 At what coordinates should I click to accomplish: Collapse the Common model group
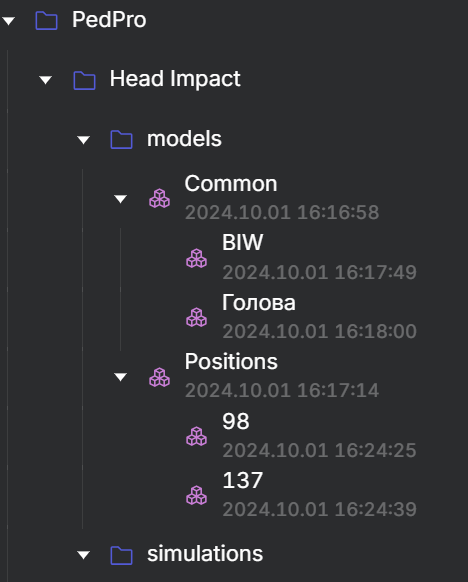click(120, 199)
